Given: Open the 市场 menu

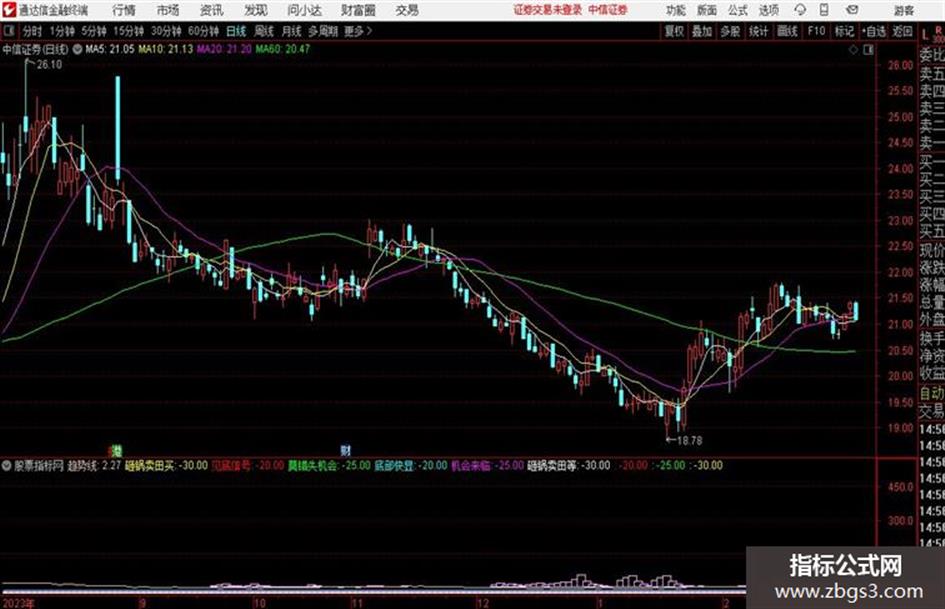Looking at the screenshot, I should click(168, 10).
